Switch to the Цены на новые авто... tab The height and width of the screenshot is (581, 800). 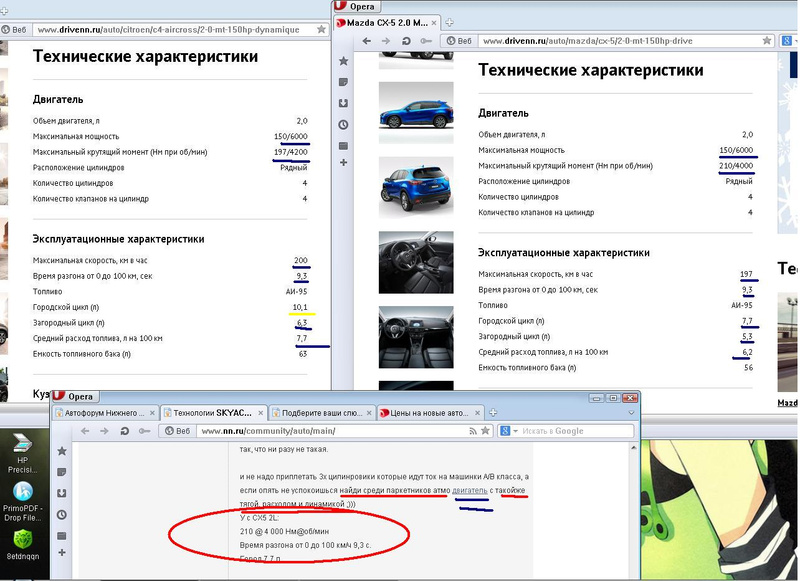[x=429, y=413]
